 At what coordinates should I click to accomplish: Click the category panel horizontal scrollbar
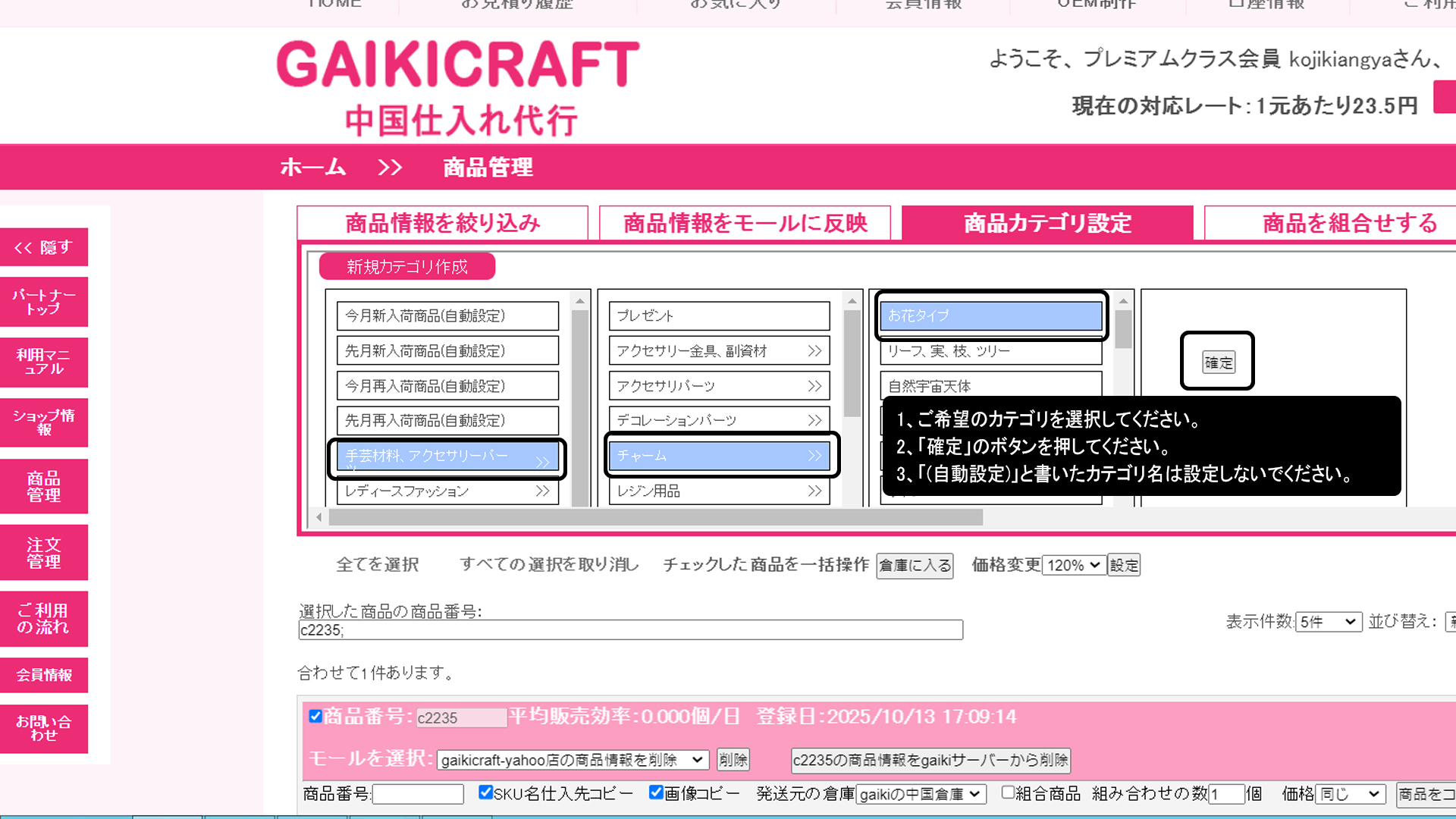(655, 517)
